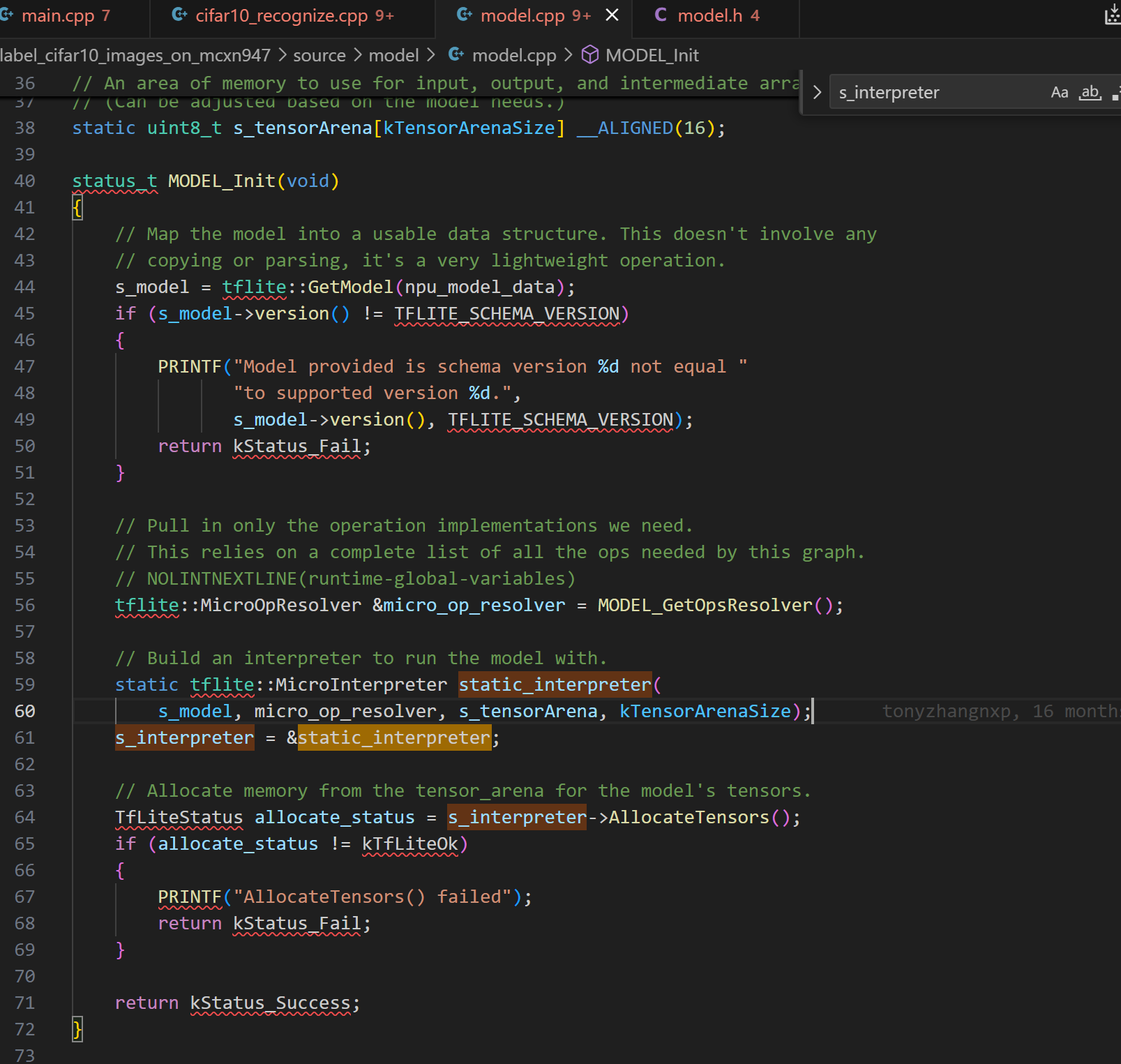The image size is (1121, 1064).
Task: Click the NOLINTNEXTLINE comment on line 55
Action: [x=345, y=578]
